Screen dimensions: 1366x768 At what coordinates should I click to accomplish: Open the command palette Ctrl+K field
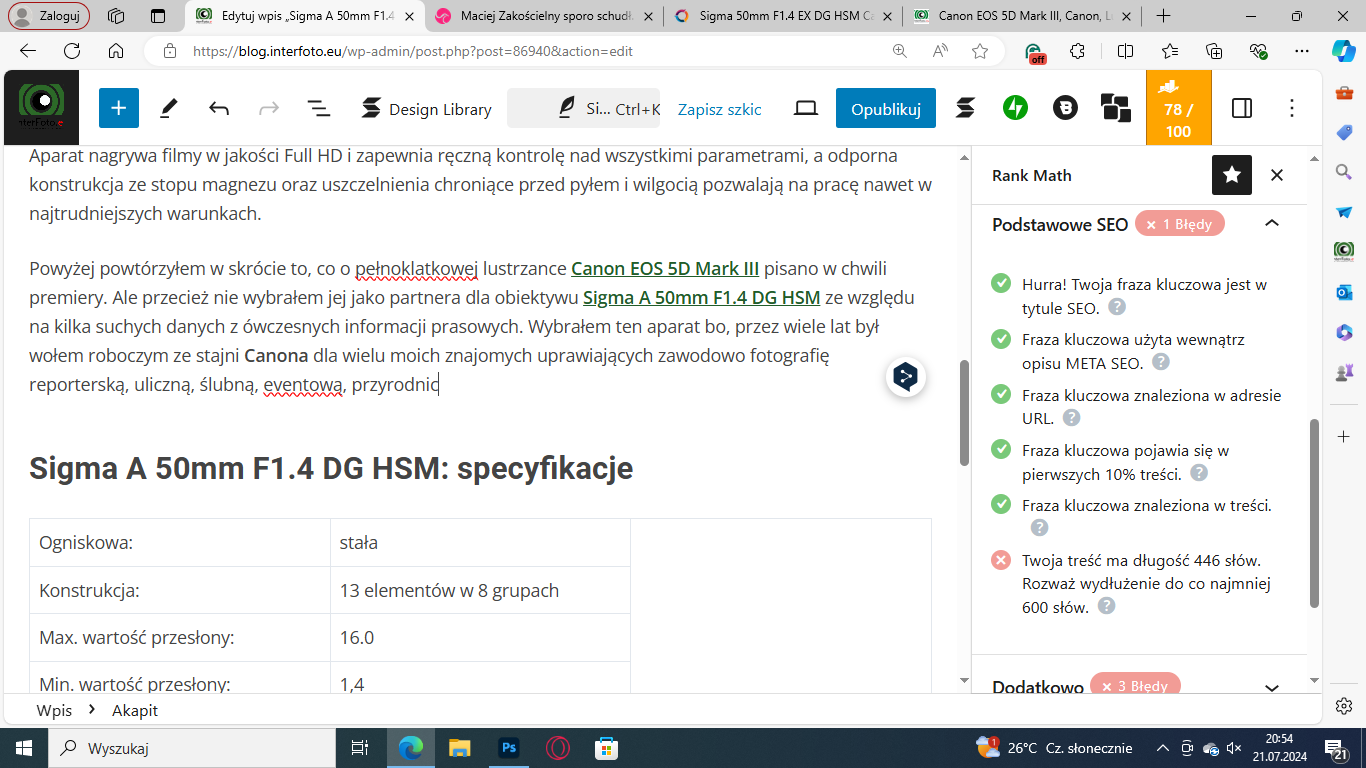[x=583, y=108]
